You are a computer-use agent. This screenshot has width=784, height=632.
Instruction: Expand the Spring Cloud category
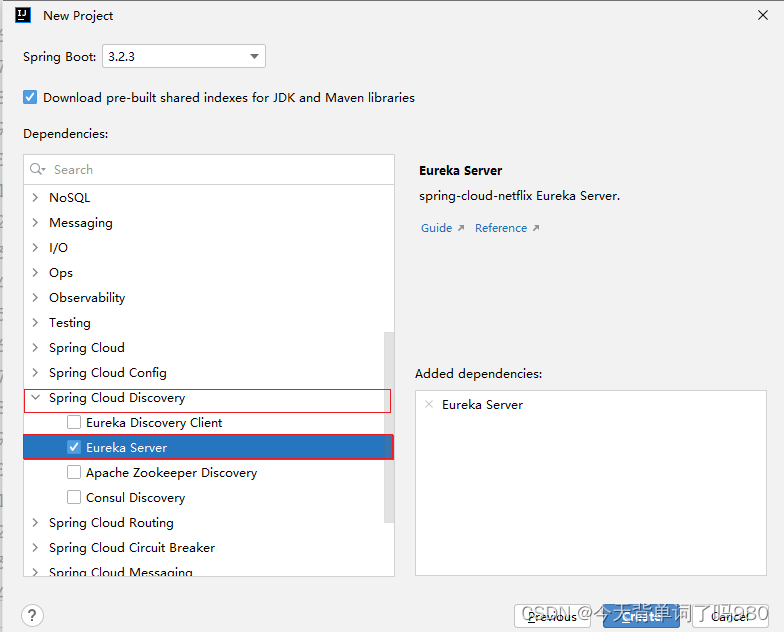click(x=35, y=348)
